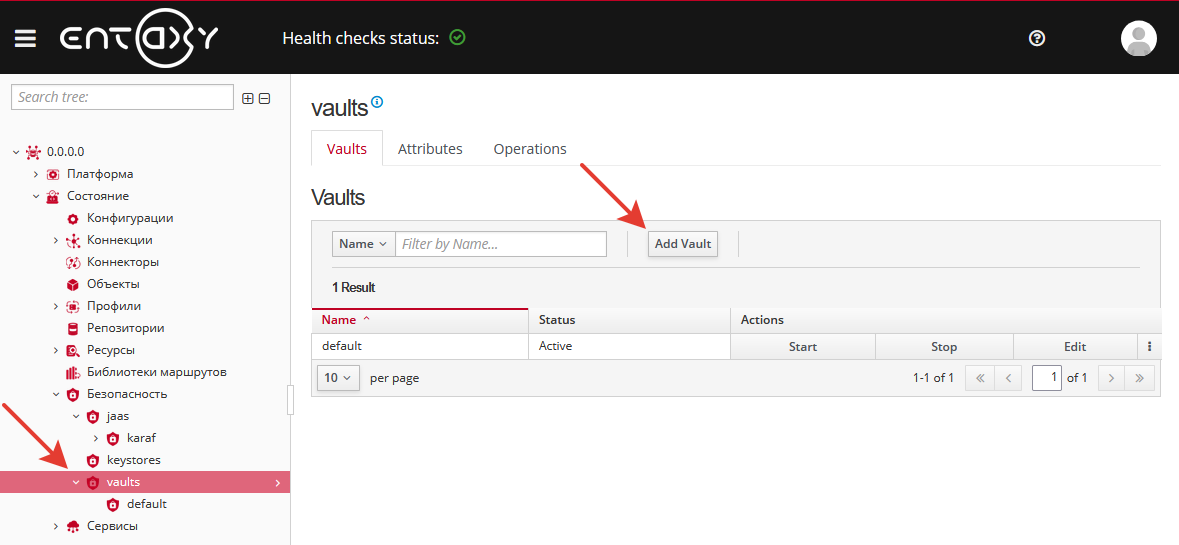Open the Name filter type dropdown
The image size is (1179, 545).
point(363,244)
